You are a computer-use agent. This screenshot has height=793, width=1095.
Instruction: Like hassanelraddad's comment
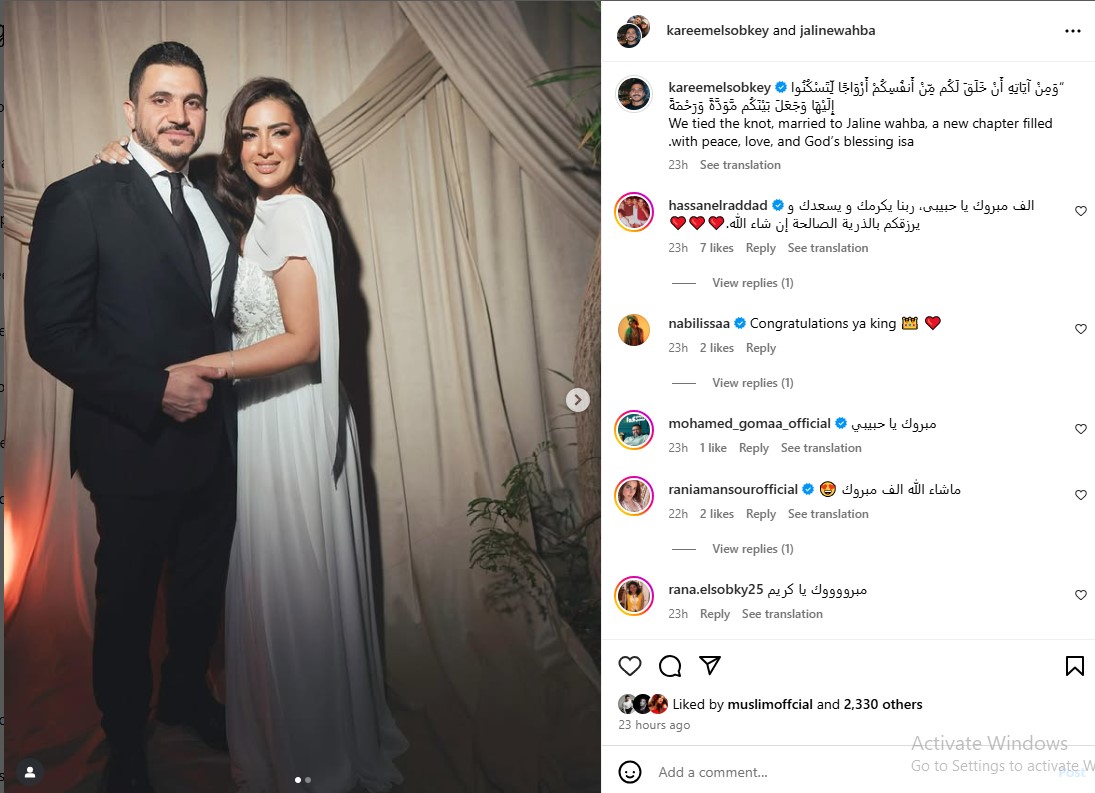(1080, 211)
